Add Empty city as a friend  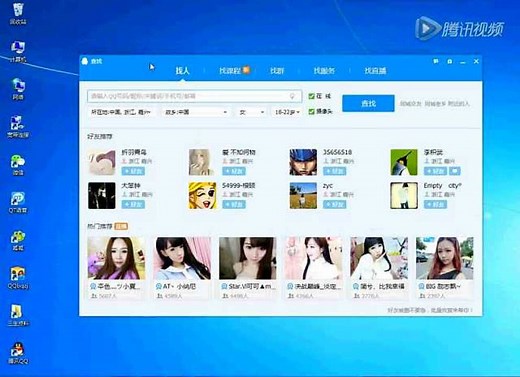click(435, 204)
